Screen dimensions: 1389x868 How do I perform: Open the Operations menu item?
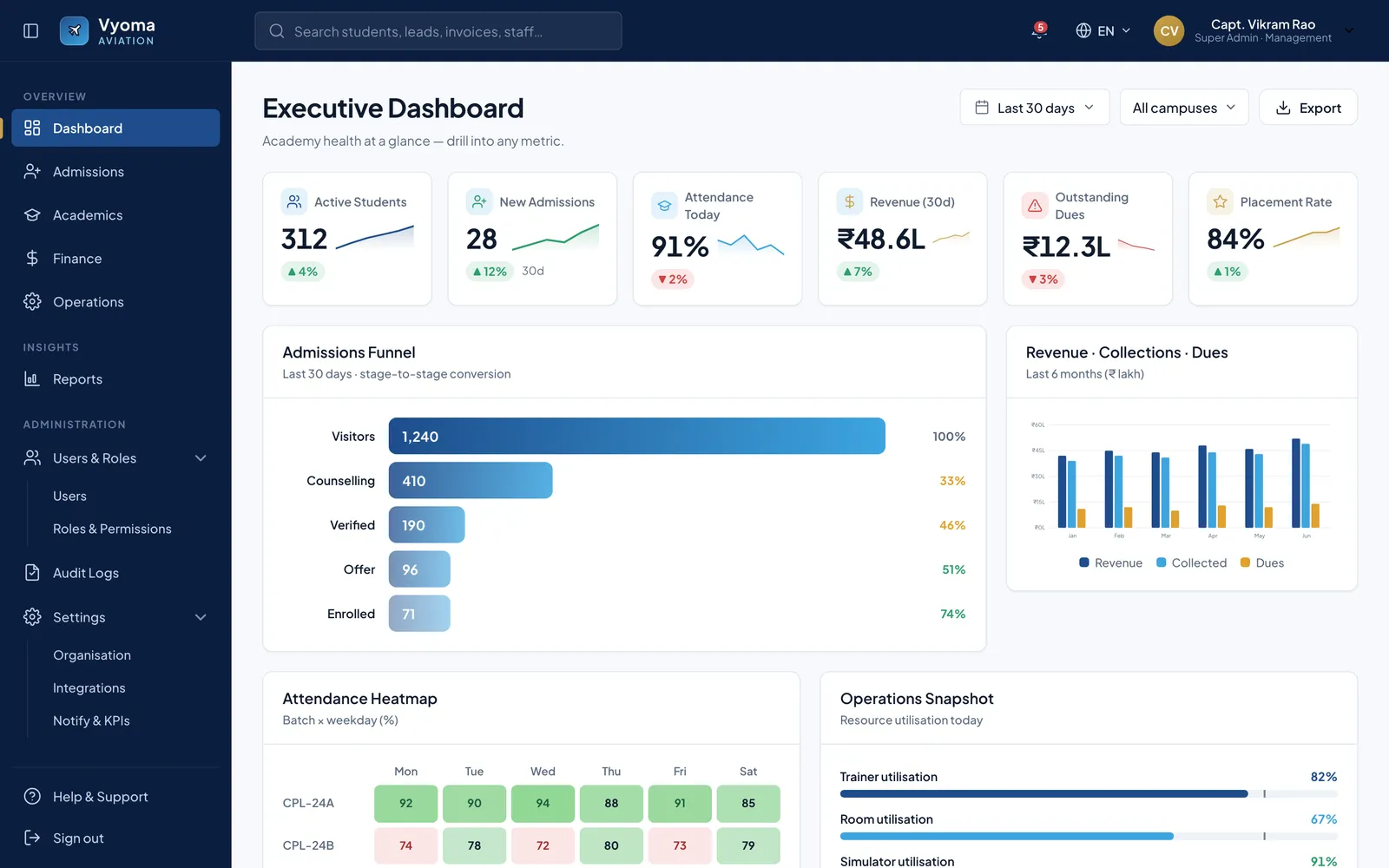[x=115, y=302]
